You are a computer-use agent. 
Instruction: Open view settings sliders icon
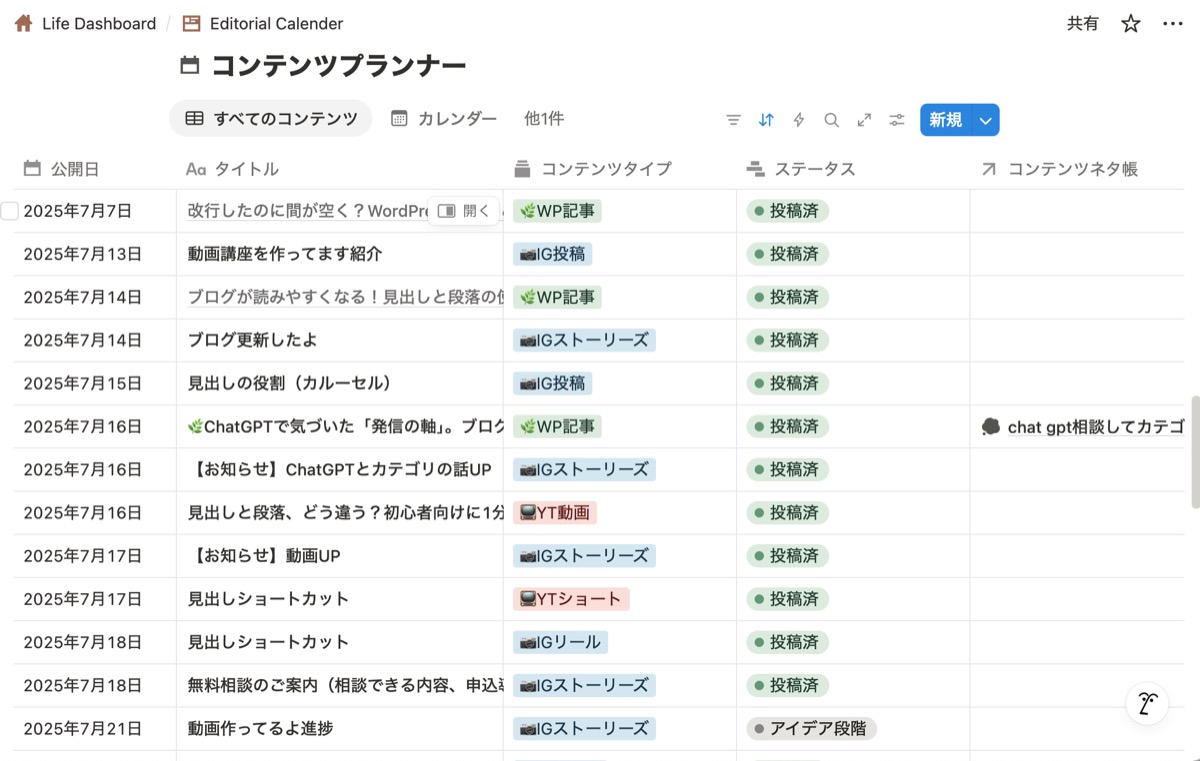tap(897, 120)
